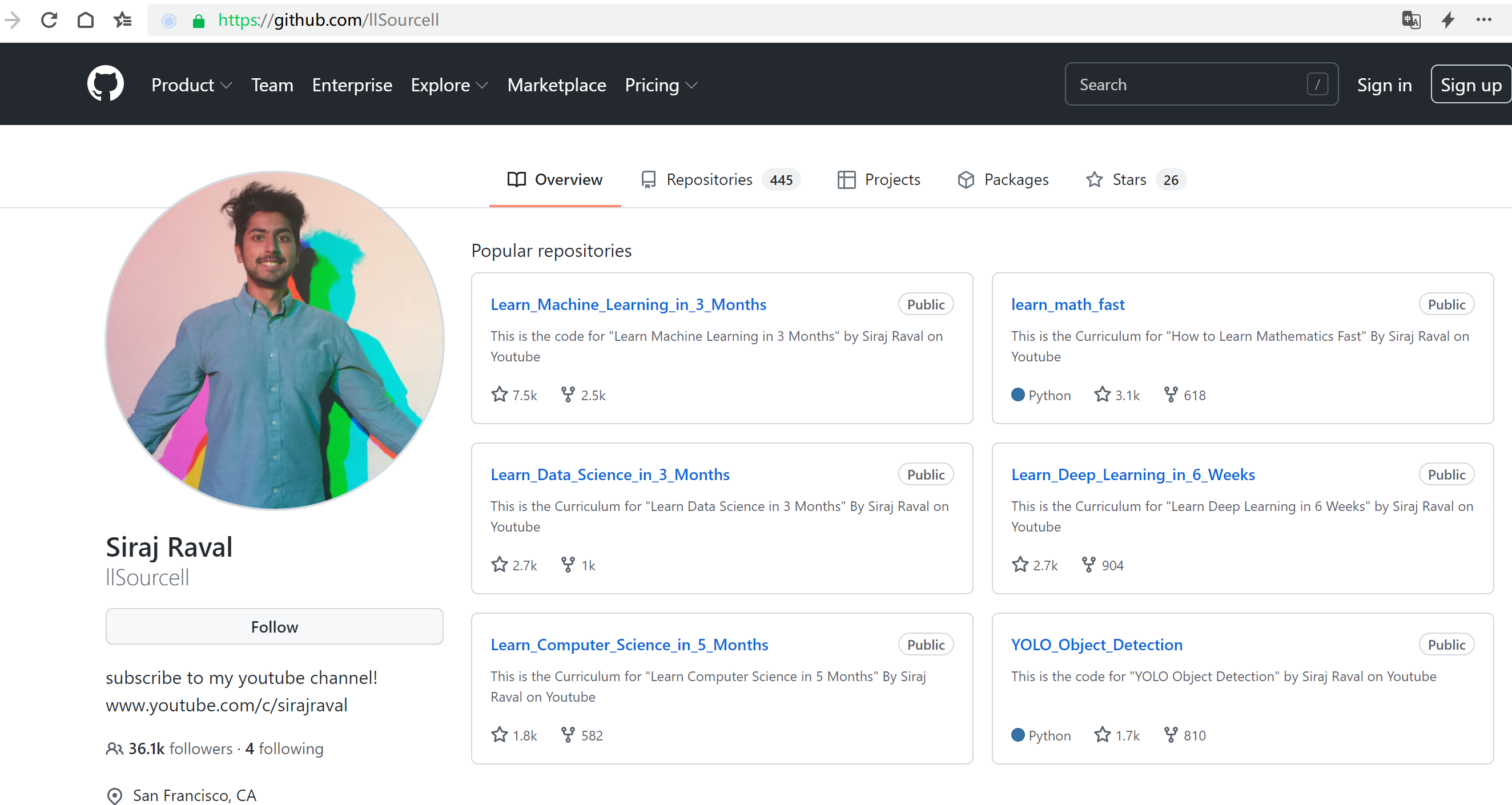This screenshot has height=805, width=1512.
Task: Click the green padlock security icon
Action: pos(198,21)
